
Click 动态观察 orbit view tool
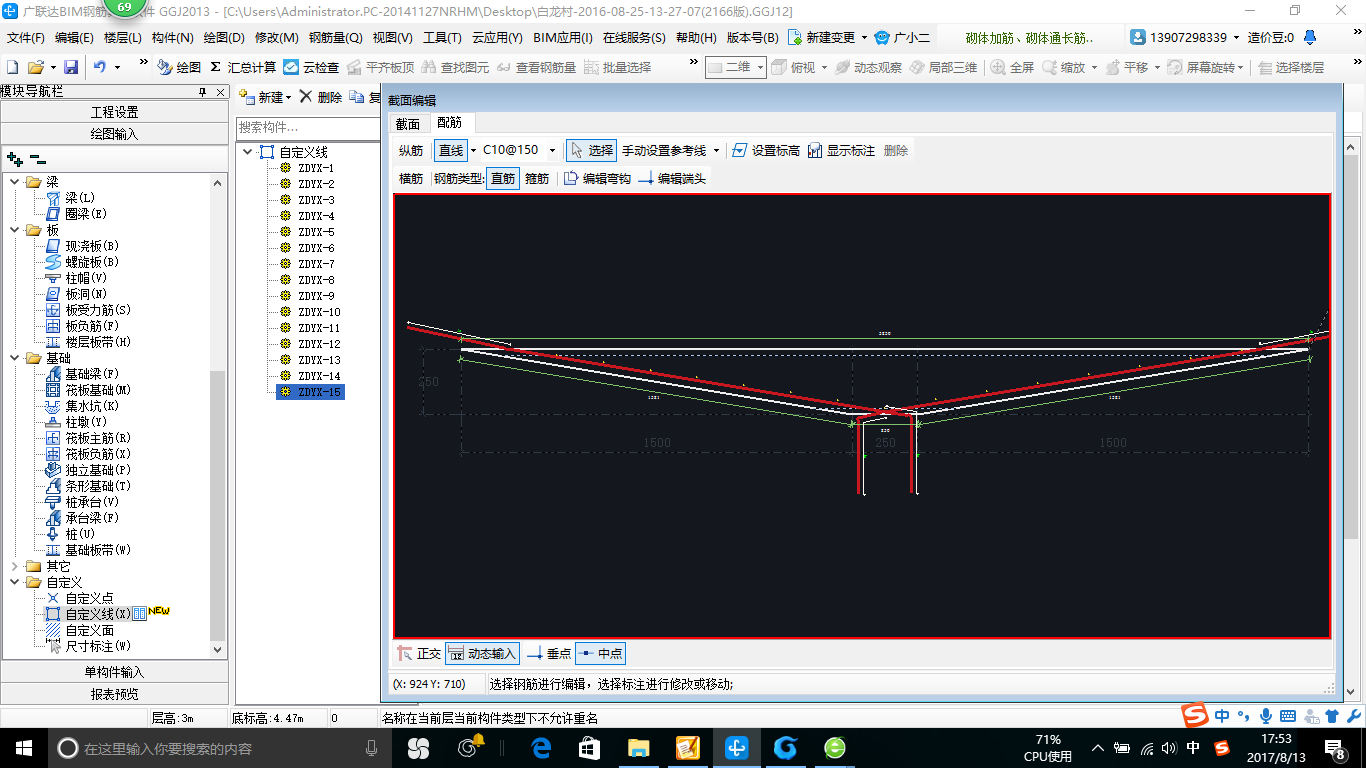click(869, 67)
